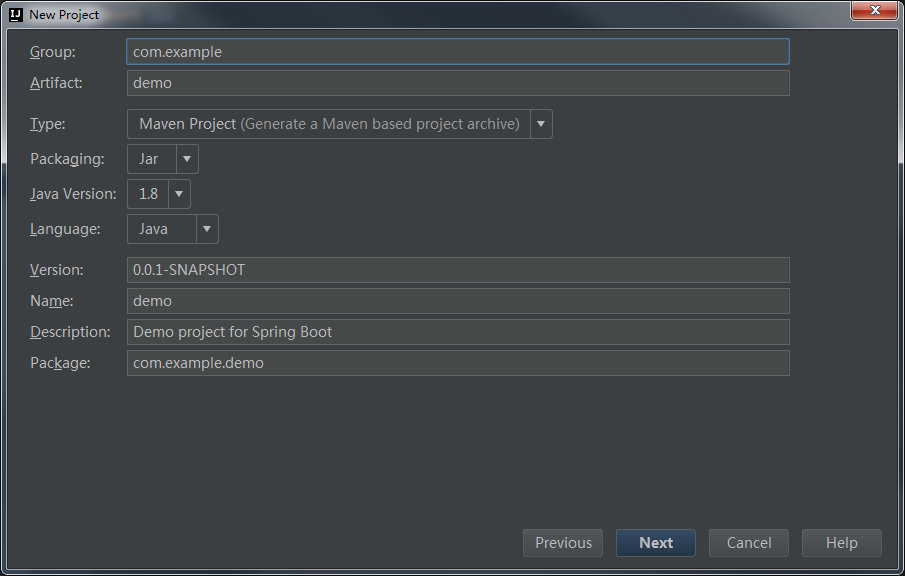Click into the Name text field
The width and height of the screenshot is (905, 576).
[x=458, y=301]
